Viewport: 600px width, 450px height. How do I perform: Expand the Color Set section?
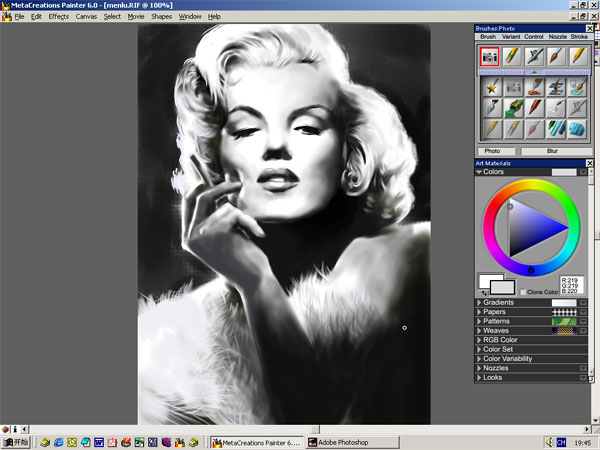point(479,349)
